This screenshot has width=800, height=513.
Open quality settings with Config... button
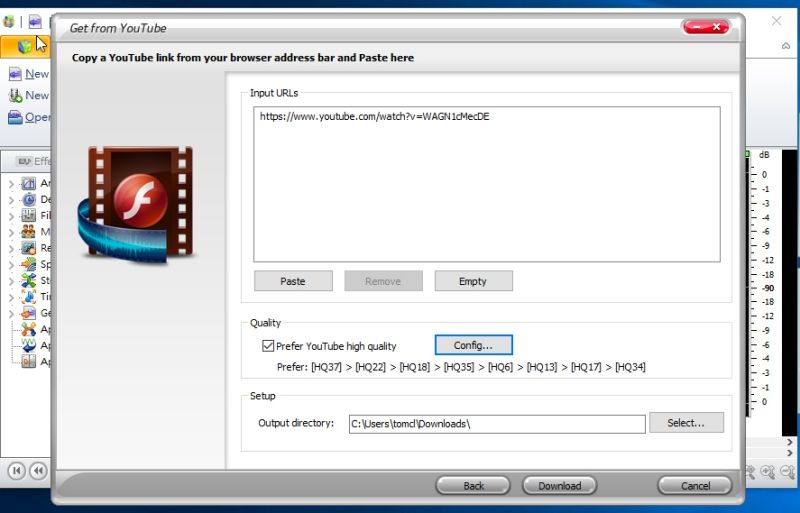473,345
